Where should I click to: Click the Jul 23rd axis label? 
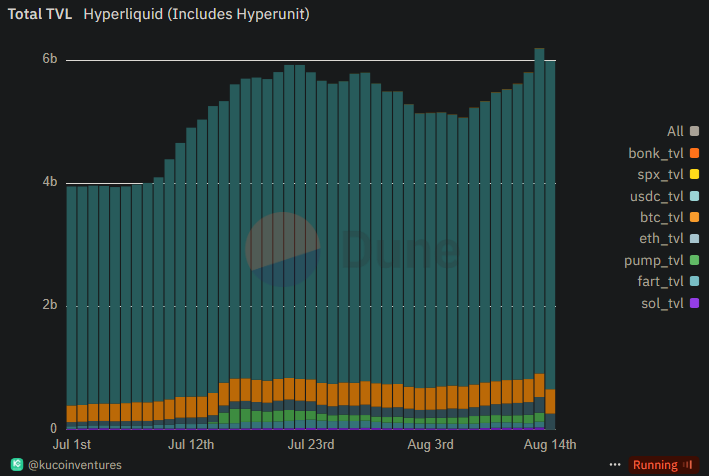pyautogui.click(x=311, y=444)
